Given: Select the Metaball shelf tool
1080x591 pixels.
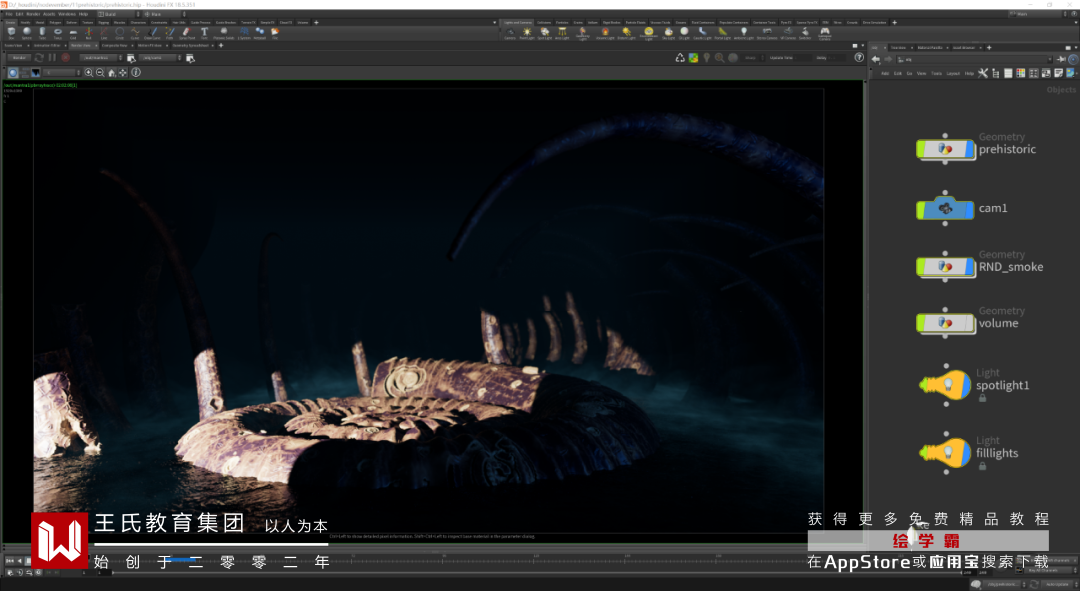Looking at the screenshot, I should 260,32.
